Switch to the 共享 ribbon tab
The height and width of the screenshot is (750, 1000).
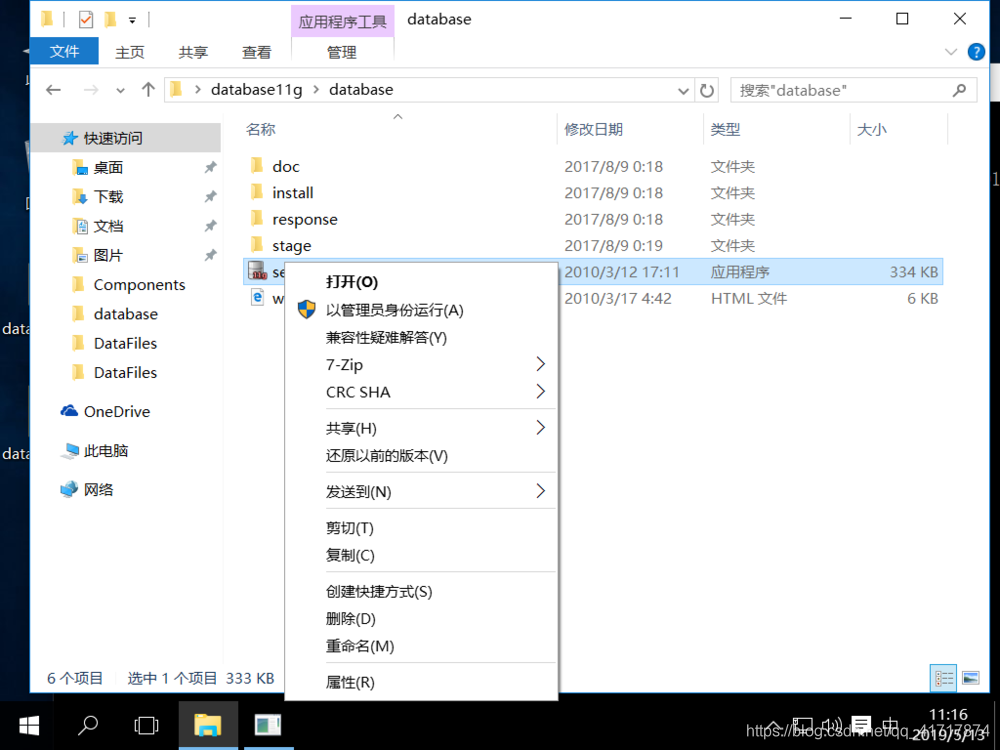(193, 52)
